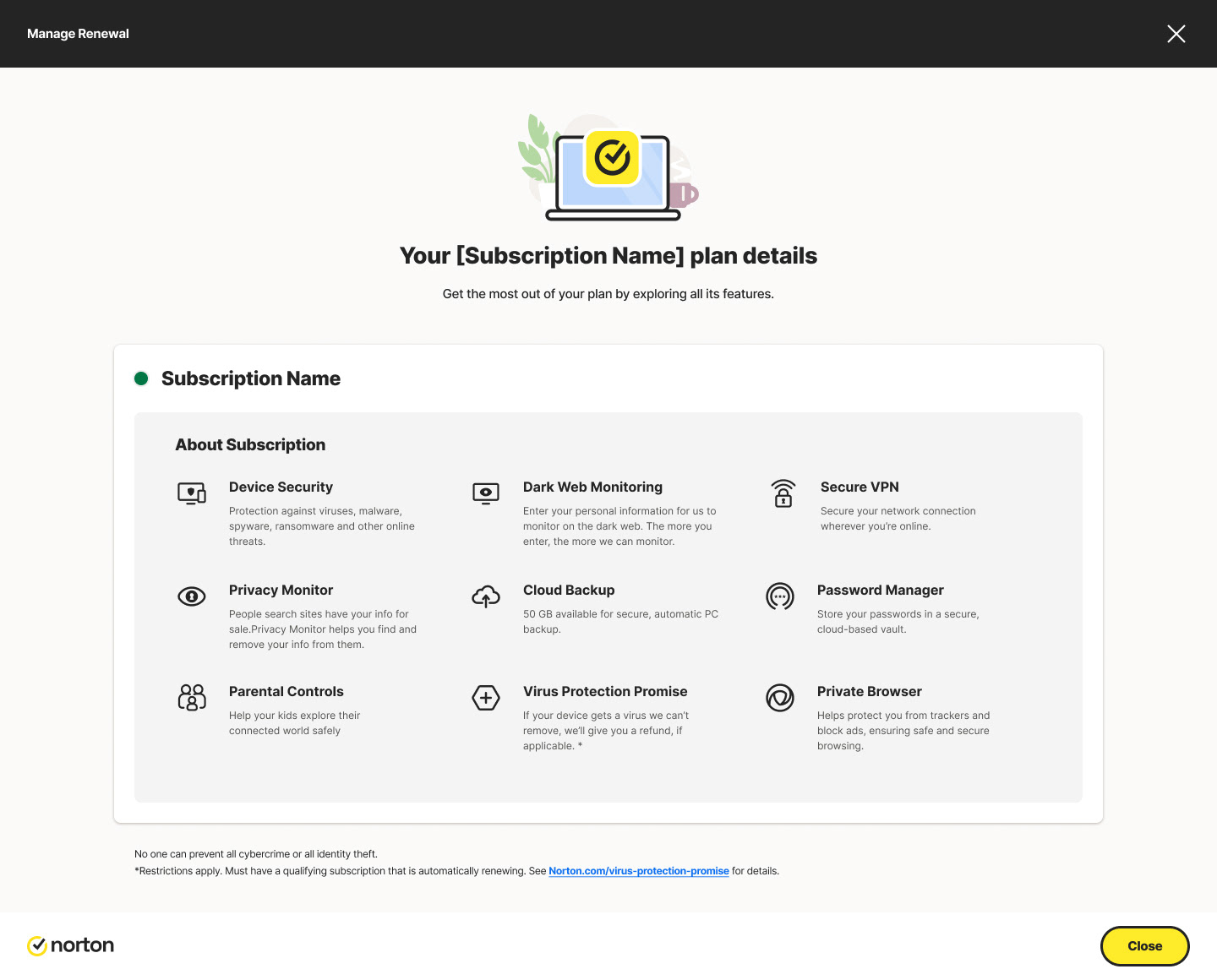Click 'Get the most out of your plan' text
The image size is (1217, 980).
click(608, 294)
